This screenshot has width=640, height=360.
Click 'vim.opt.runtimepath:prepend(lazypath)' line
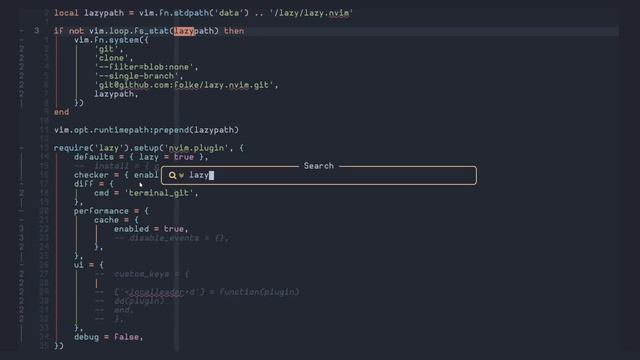pyautogui.click(x=146, y=130)
